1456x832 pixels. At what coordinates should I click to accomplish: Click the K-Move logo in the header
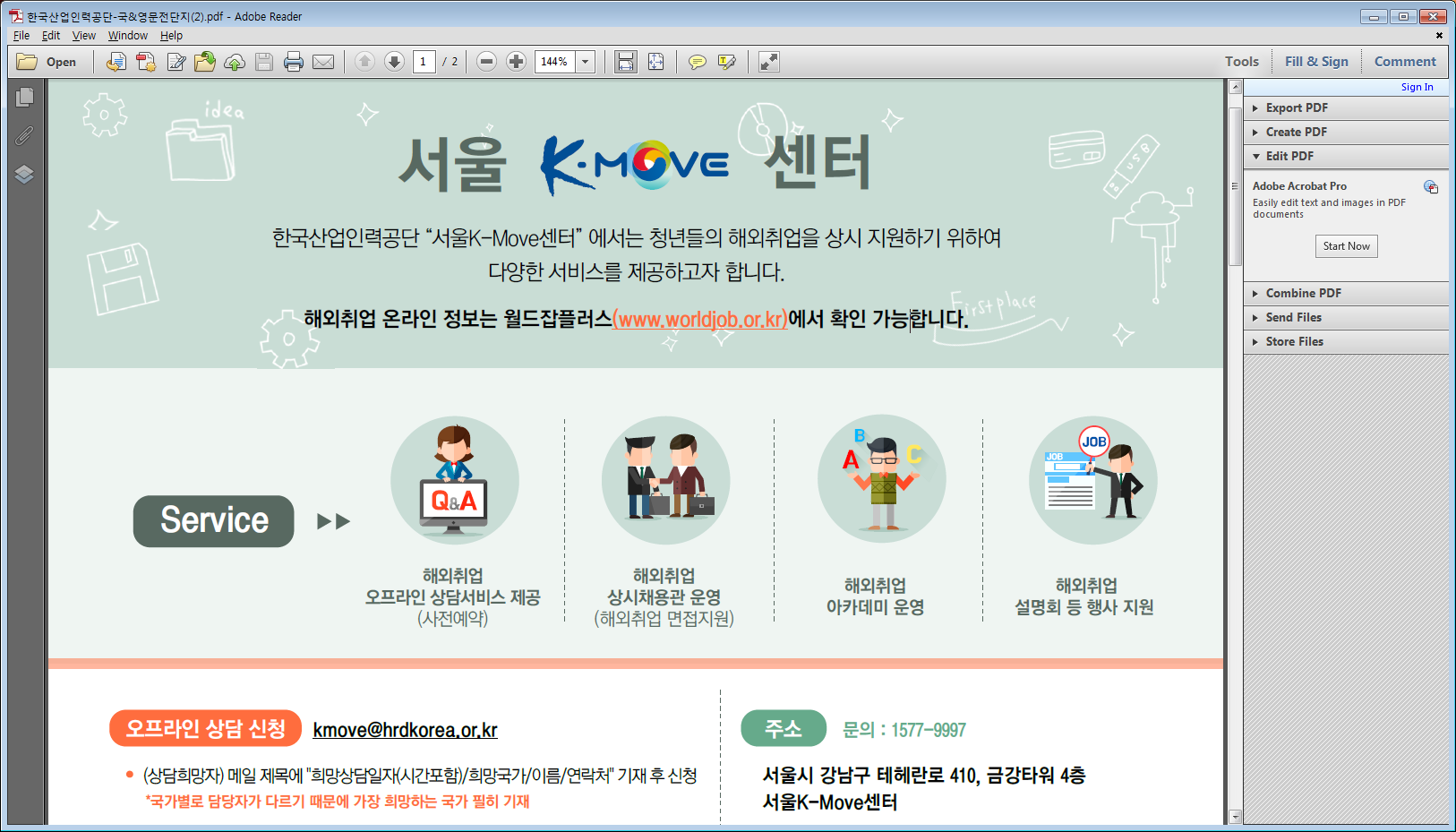(635, 165)
